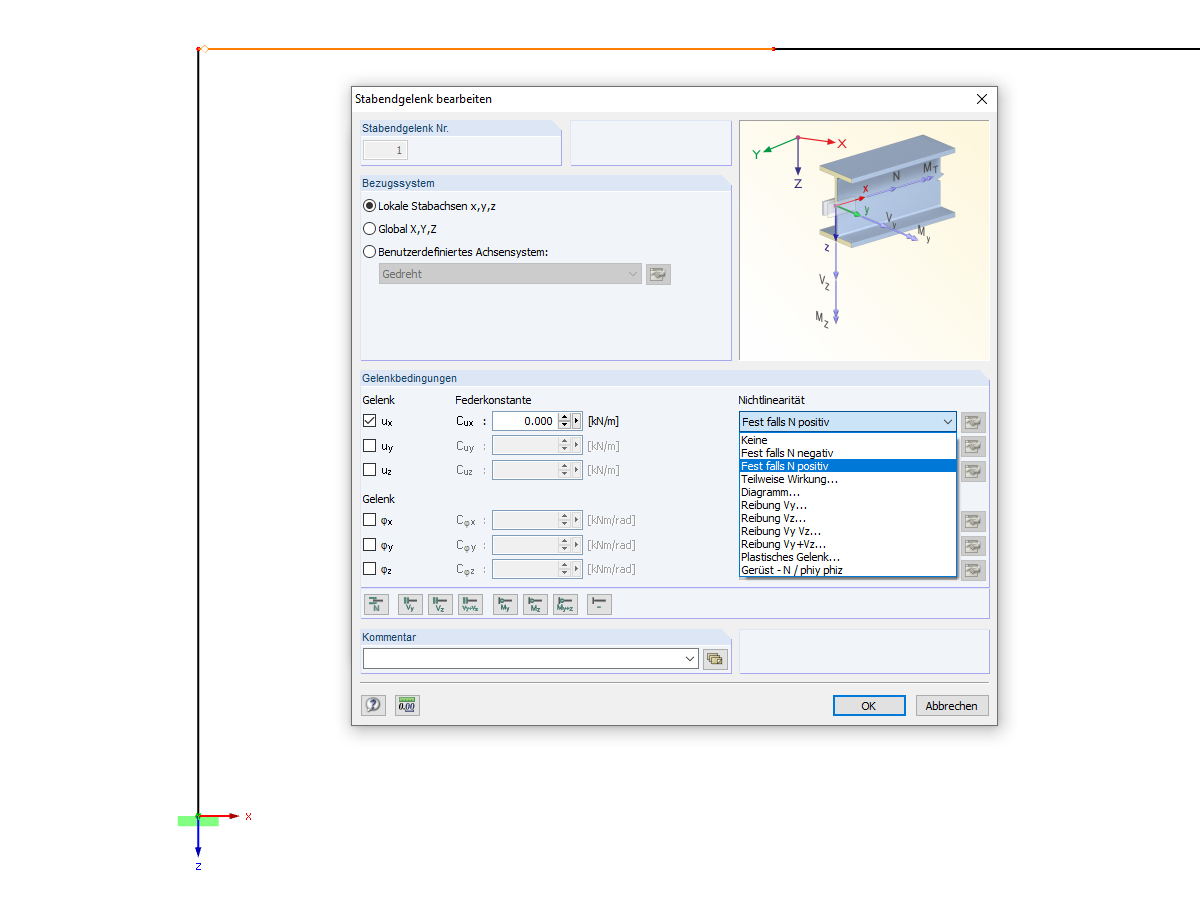Image resolution: width=1200 pixels, height=900 pixels.
Task: Open Cux value options arrow button
Action: point(577,422)
